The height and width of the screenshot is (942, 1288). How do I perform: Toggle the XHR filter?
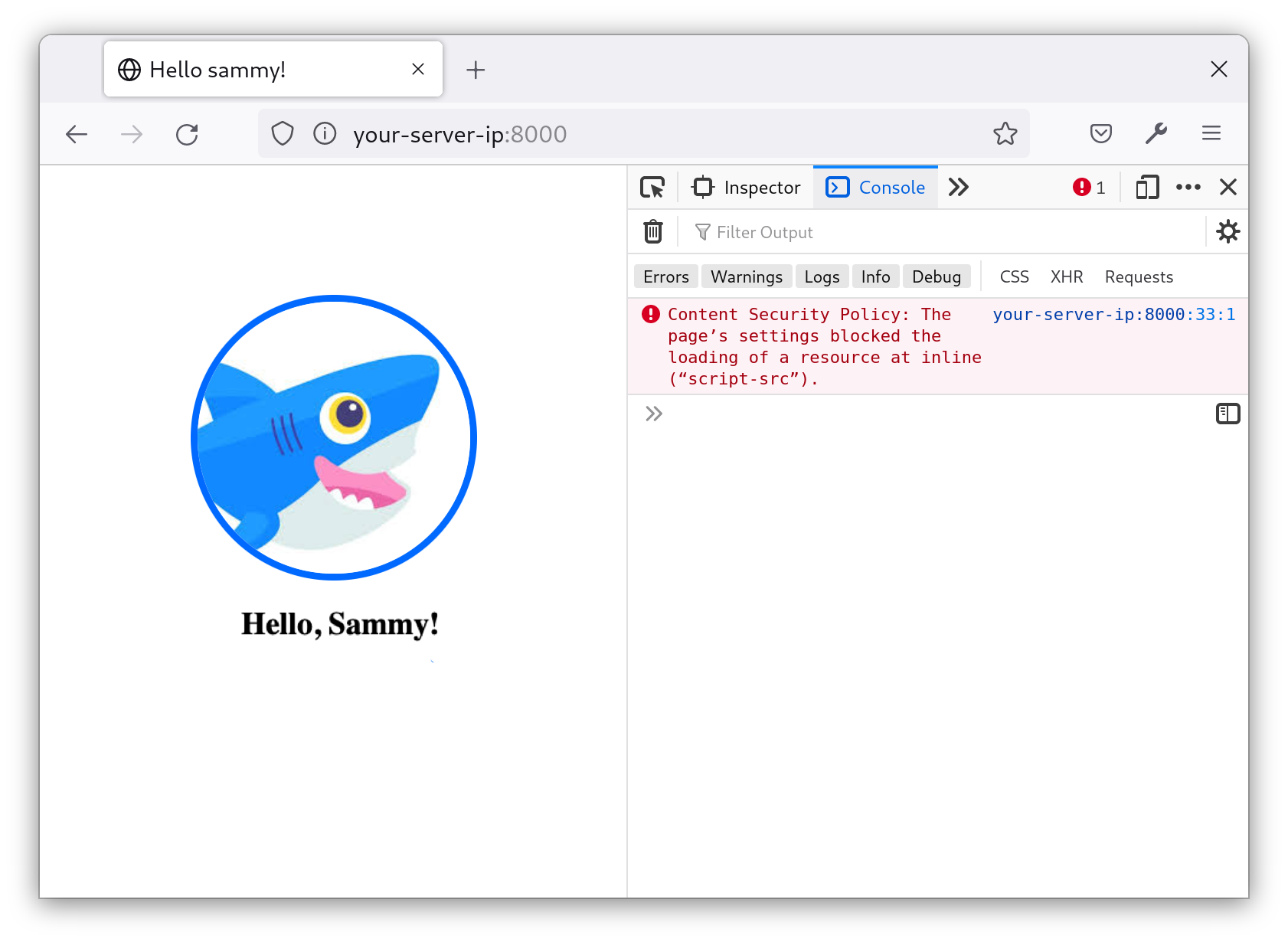(1067, 276)
